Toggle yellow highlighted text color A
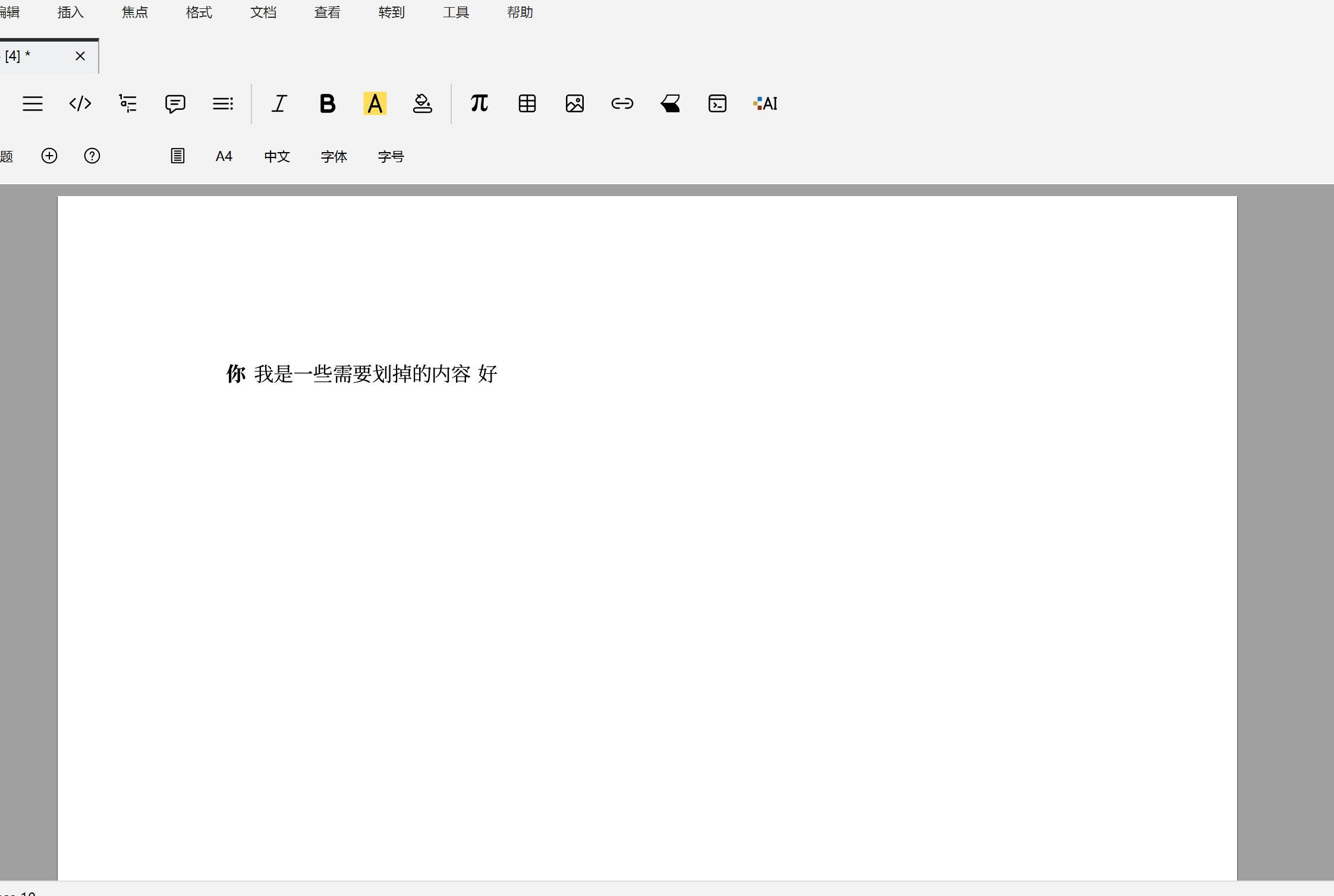1334x896 pixels. click(375, 104)
